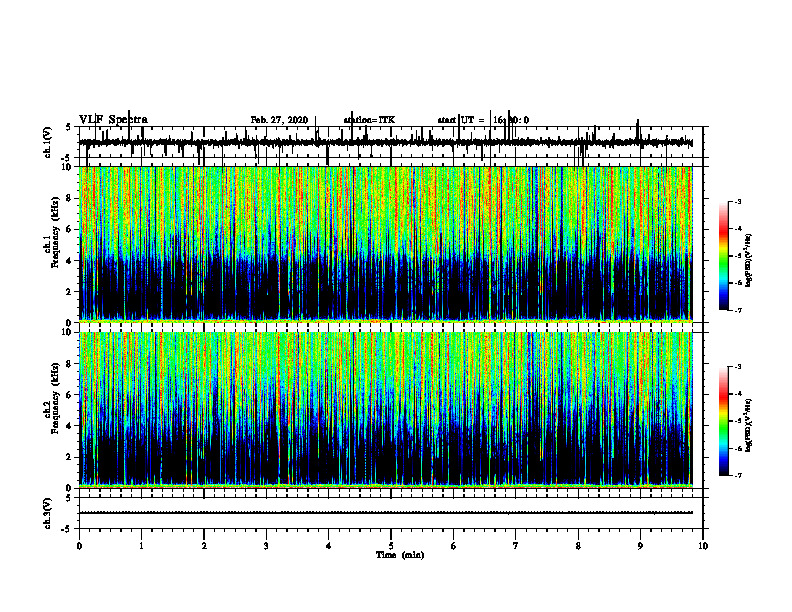Click time axis tick label "8"
Screen dimensions: 792x612
pyautogui.click(x=578, y=546)
